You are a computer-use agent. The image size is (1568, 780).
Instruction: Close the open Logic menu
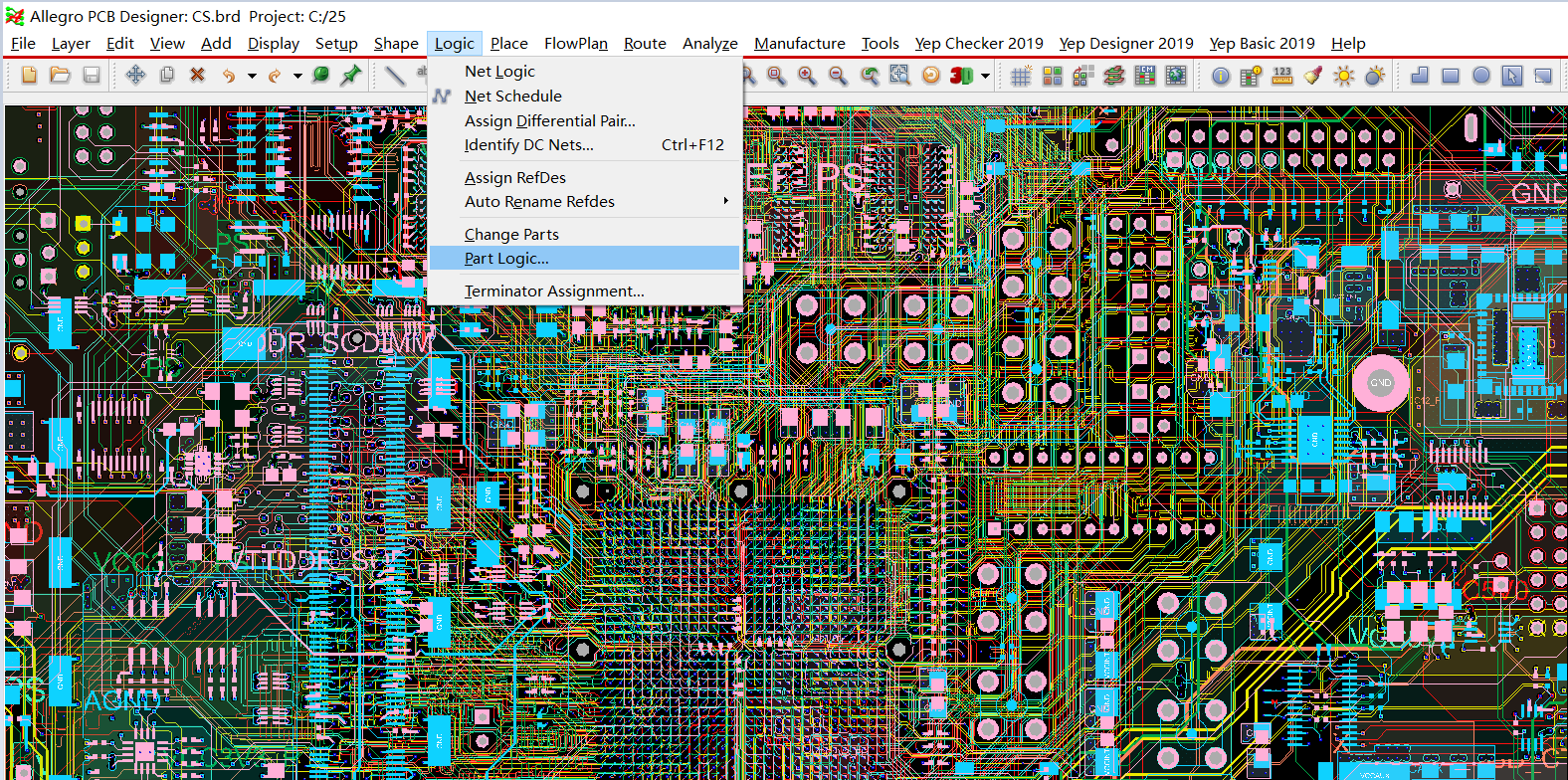pyautogui.click(x=455, y=43)
